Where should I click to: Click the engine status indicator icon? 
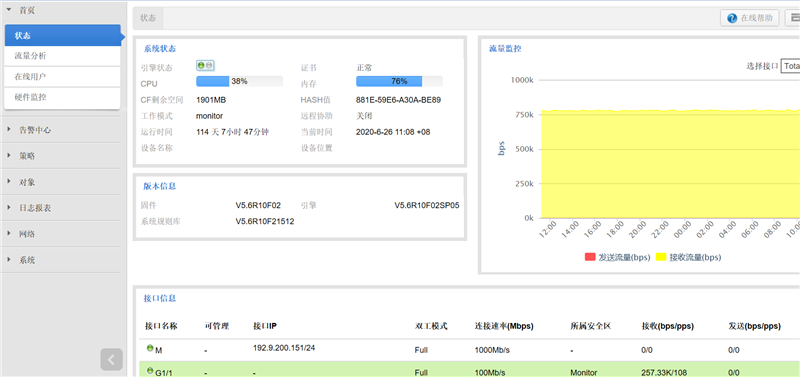pyautogui.click(x=205, y=65)
